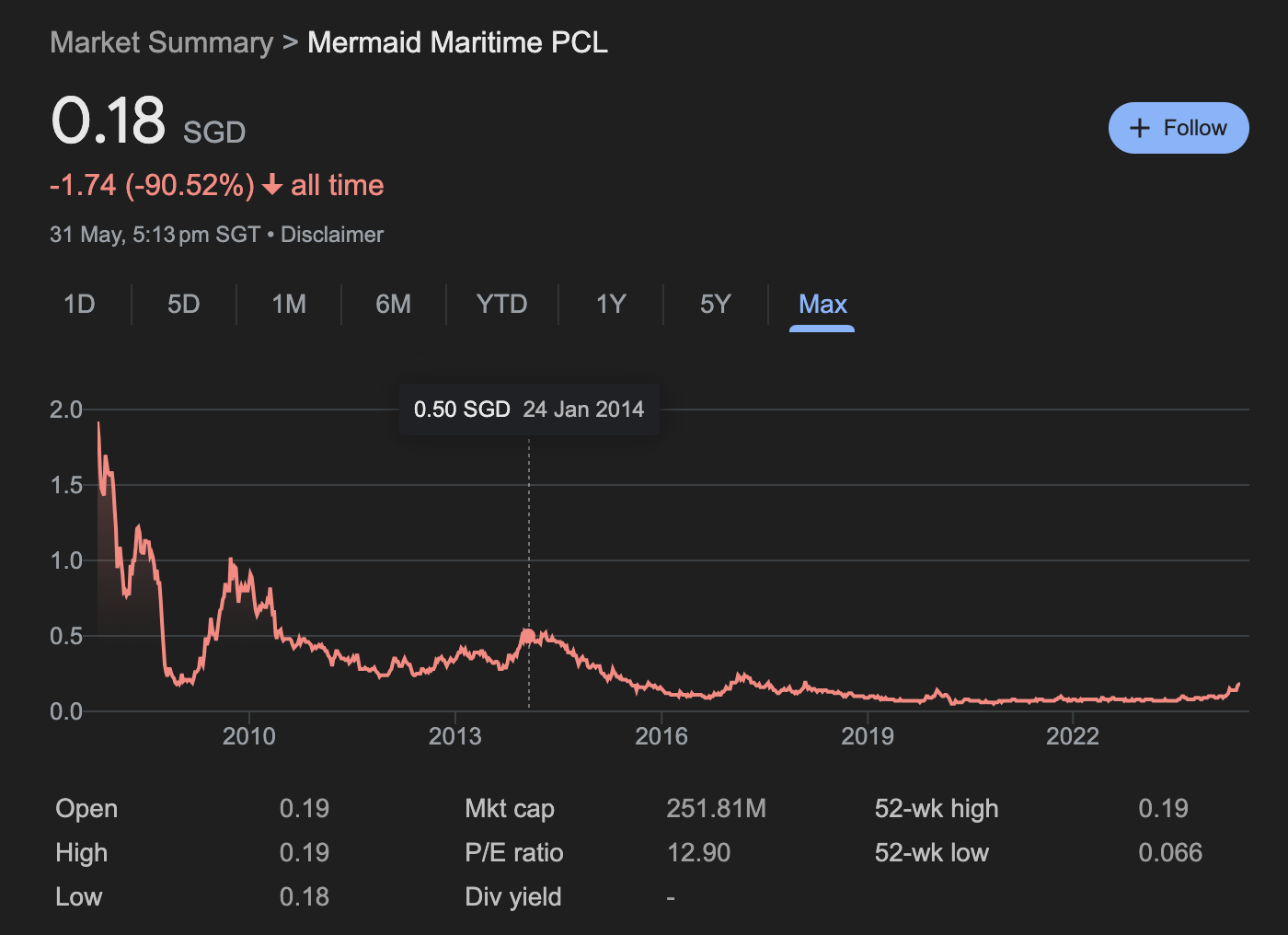
Task: Click the chart point at 24 Jan 2014
Action: click(529, 635)
